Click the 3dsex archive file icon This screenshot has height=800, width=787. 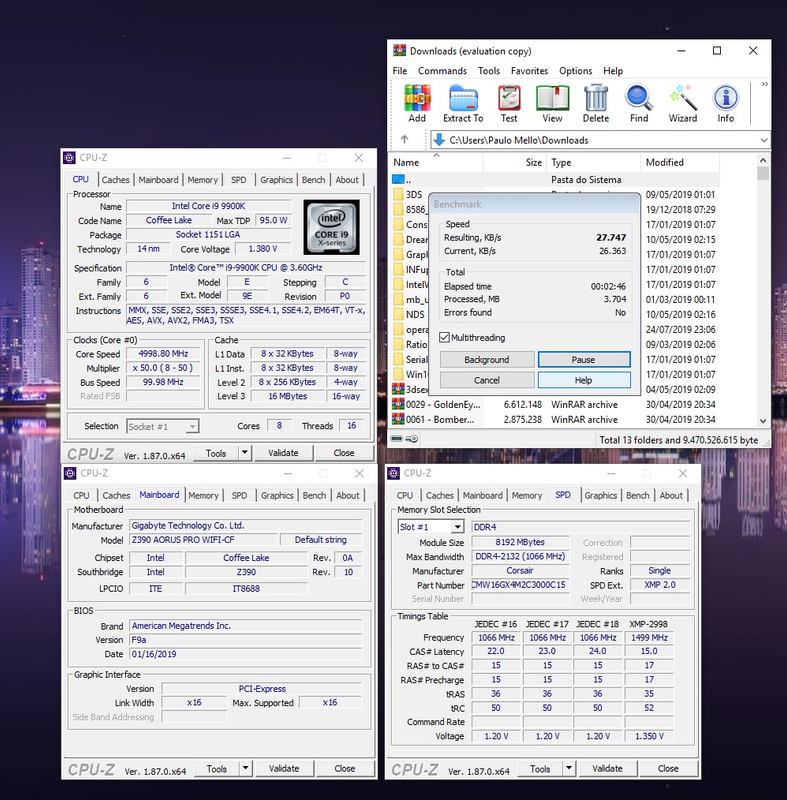(398, 389)
